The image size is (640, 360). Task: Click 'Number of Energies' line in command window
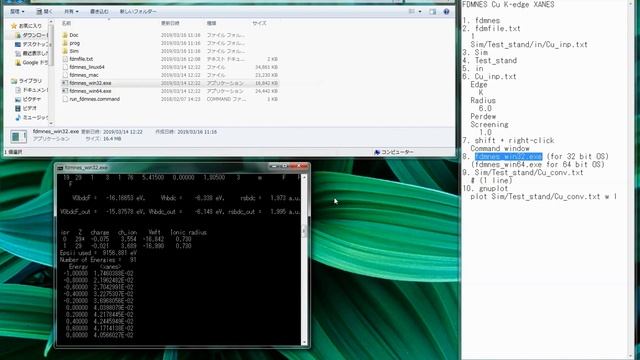coord(98,260)
